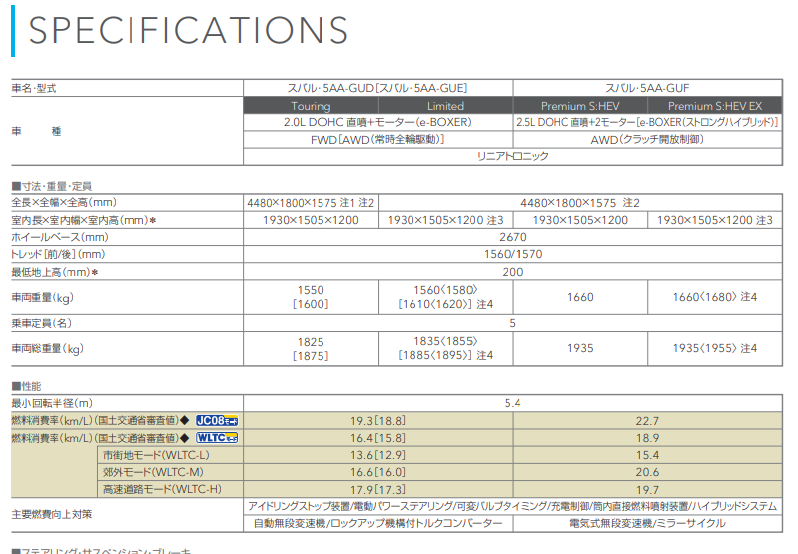
Task: Click the WLTC mode badge icon
Action: [x=217, y=438]
